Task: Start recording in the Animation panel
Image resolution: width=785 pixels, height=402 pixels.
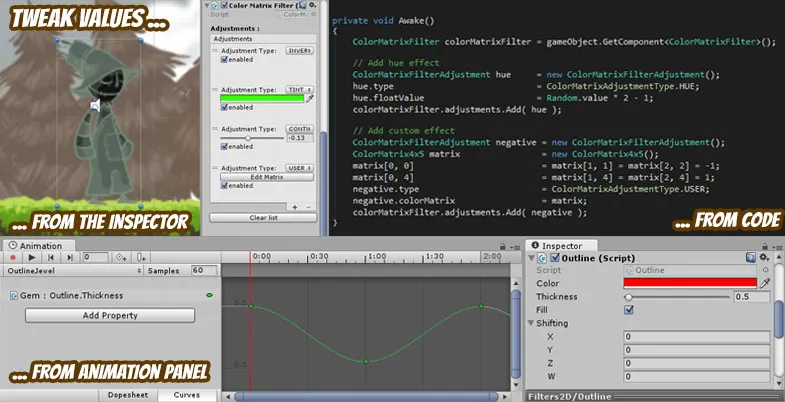Action: 14,257
